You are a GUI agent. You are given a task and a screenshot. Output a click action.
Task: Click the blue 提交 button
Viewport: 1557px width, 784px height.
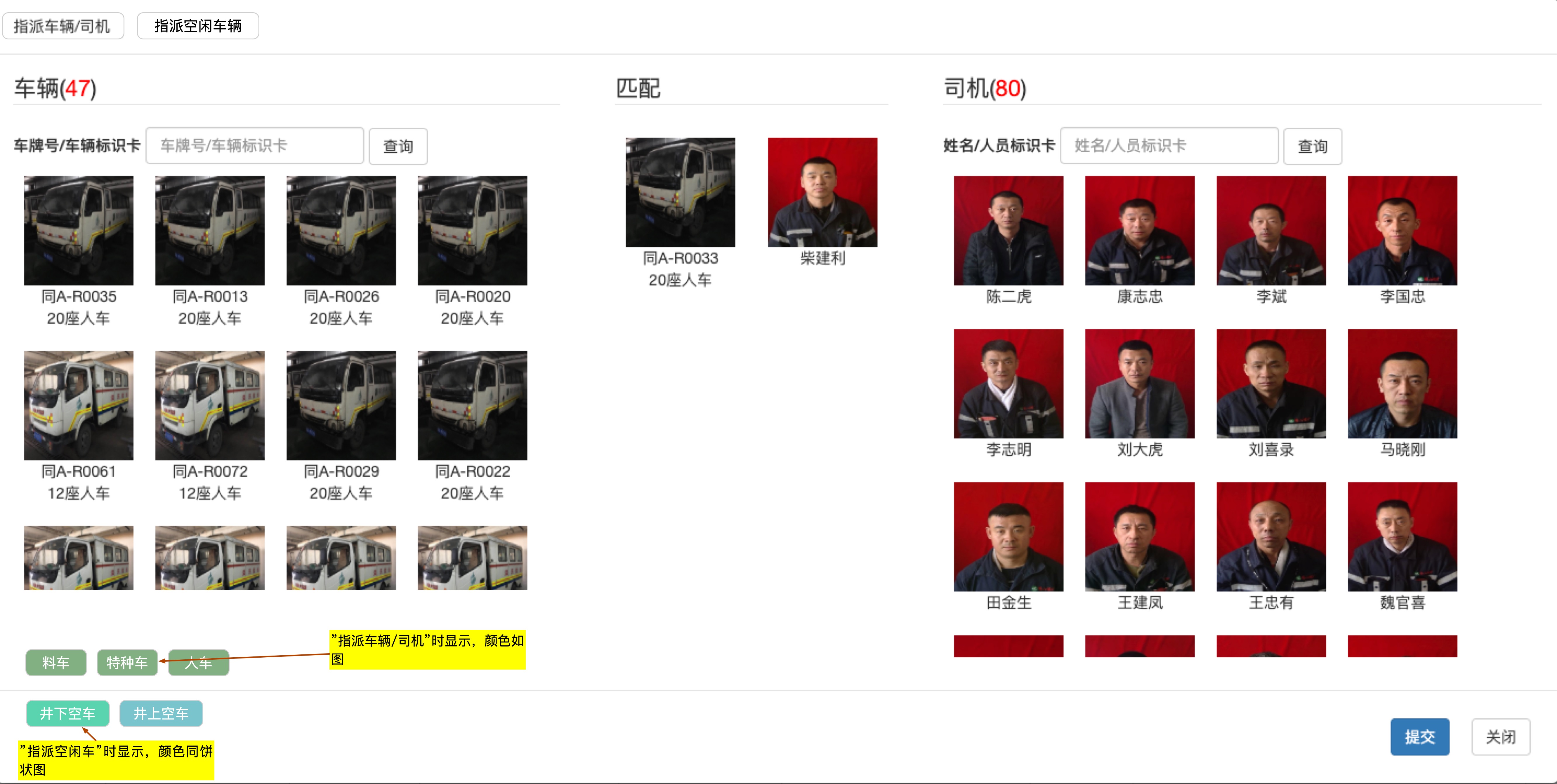point(1419,736)
